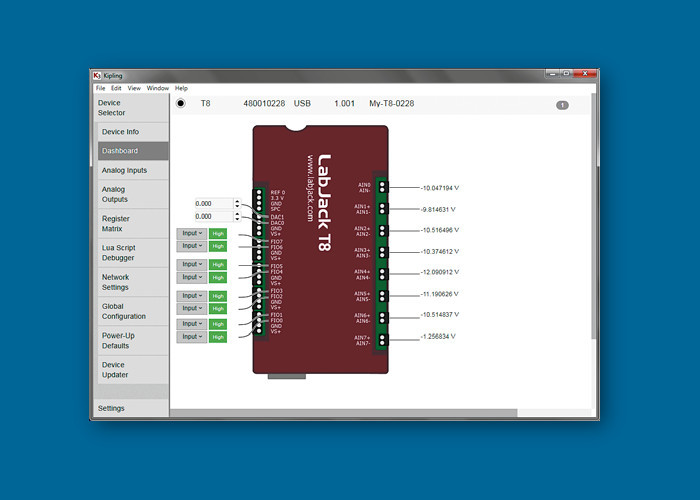Click the serial number 480010228
700x500 pixels.
[x=264, y=104]
